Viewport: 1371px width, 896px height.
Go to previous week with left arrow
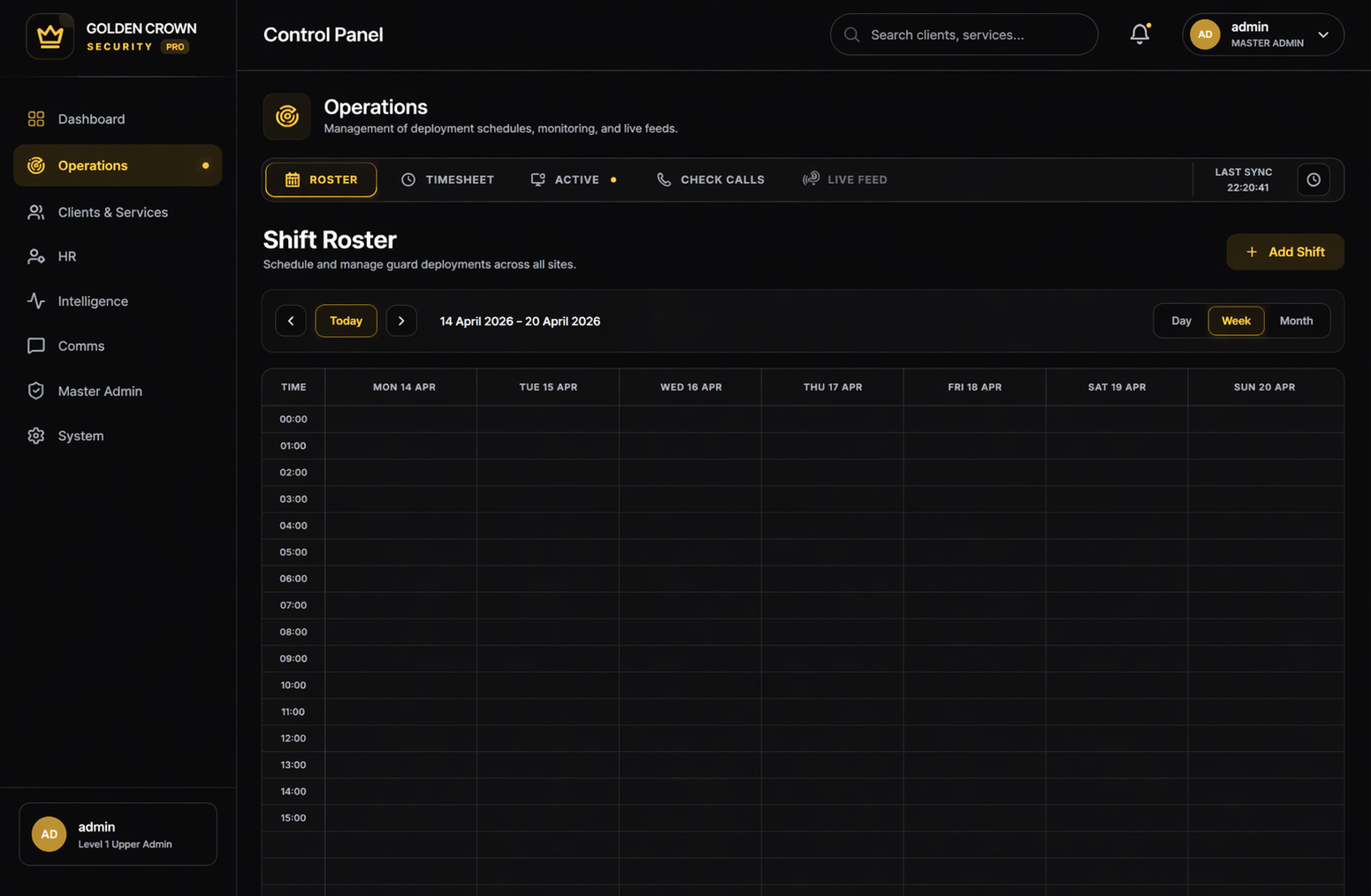(291, 320)
